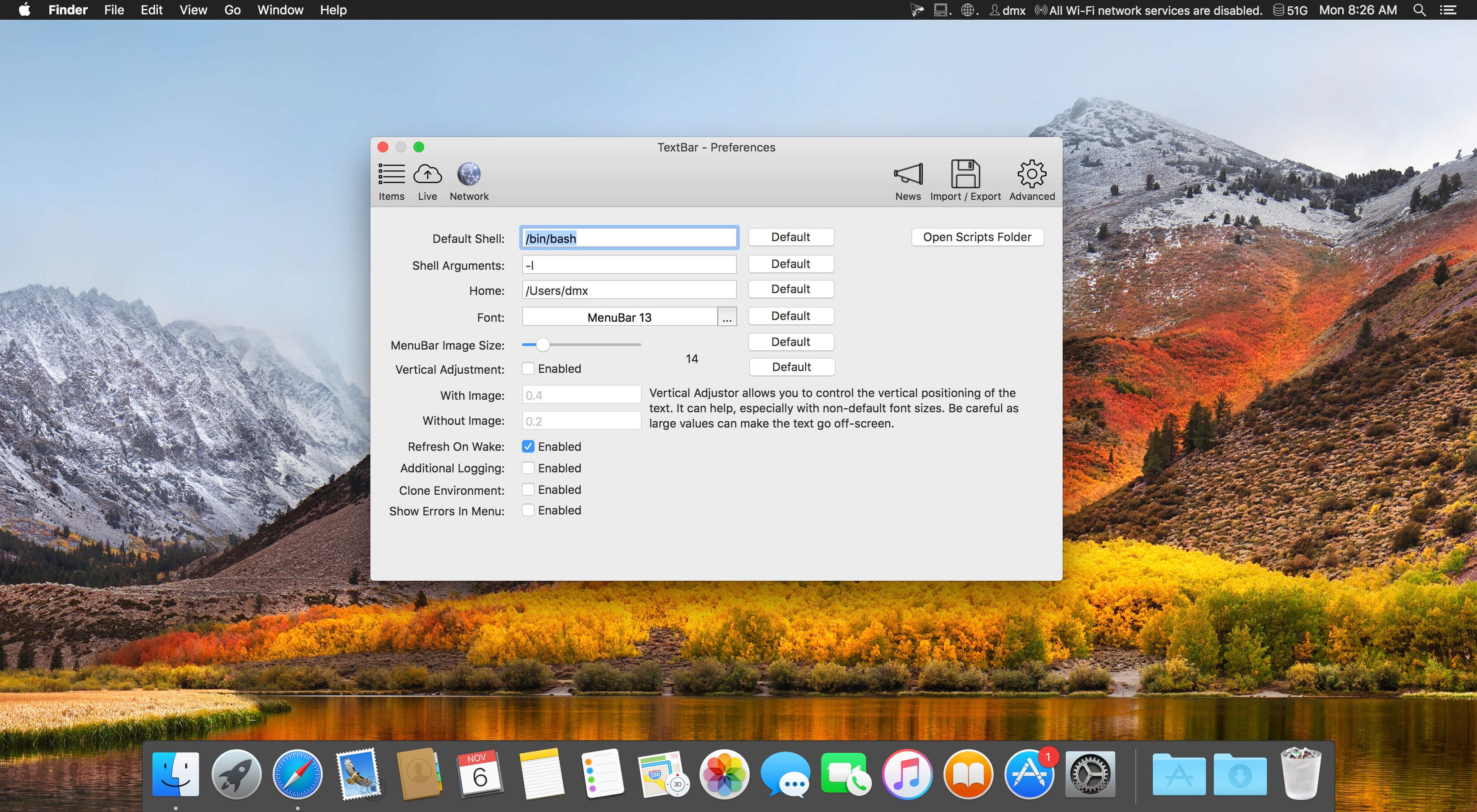The image size is (1477, 812).
Task: Select the Advanced gear pane
Action: pos(1031,181)
